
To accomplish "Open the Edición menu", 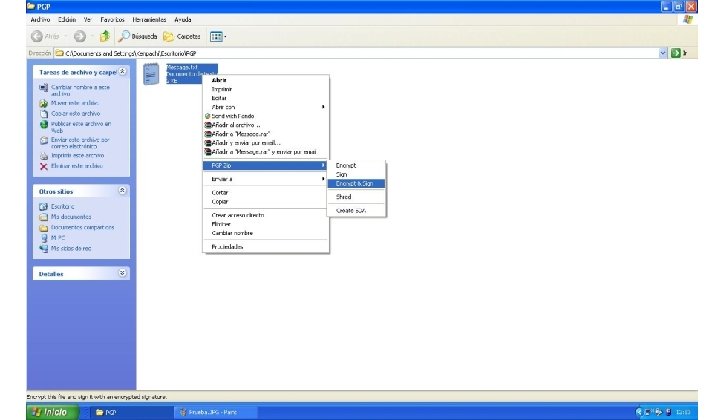I will click(67, 20).
